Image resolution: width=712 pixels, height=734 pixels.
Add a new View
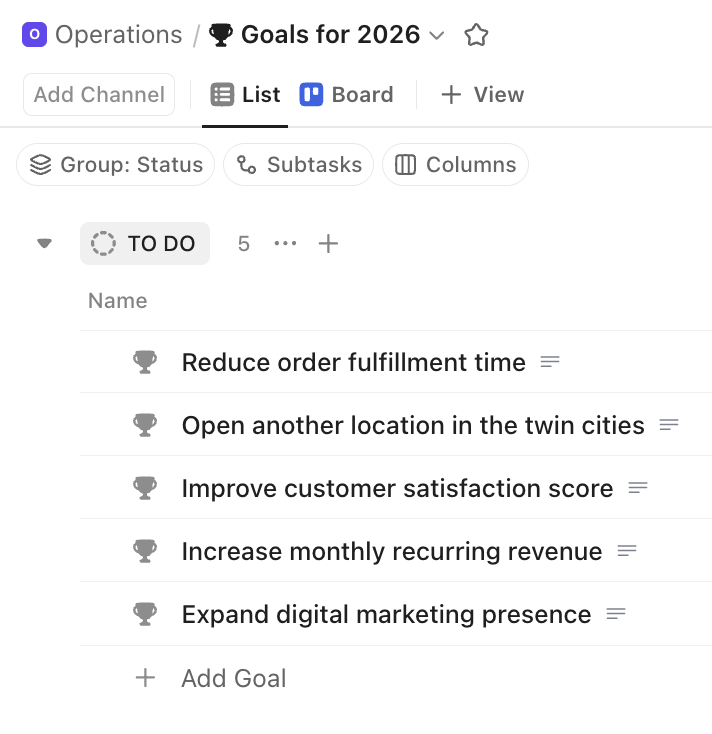click(482, 95)
